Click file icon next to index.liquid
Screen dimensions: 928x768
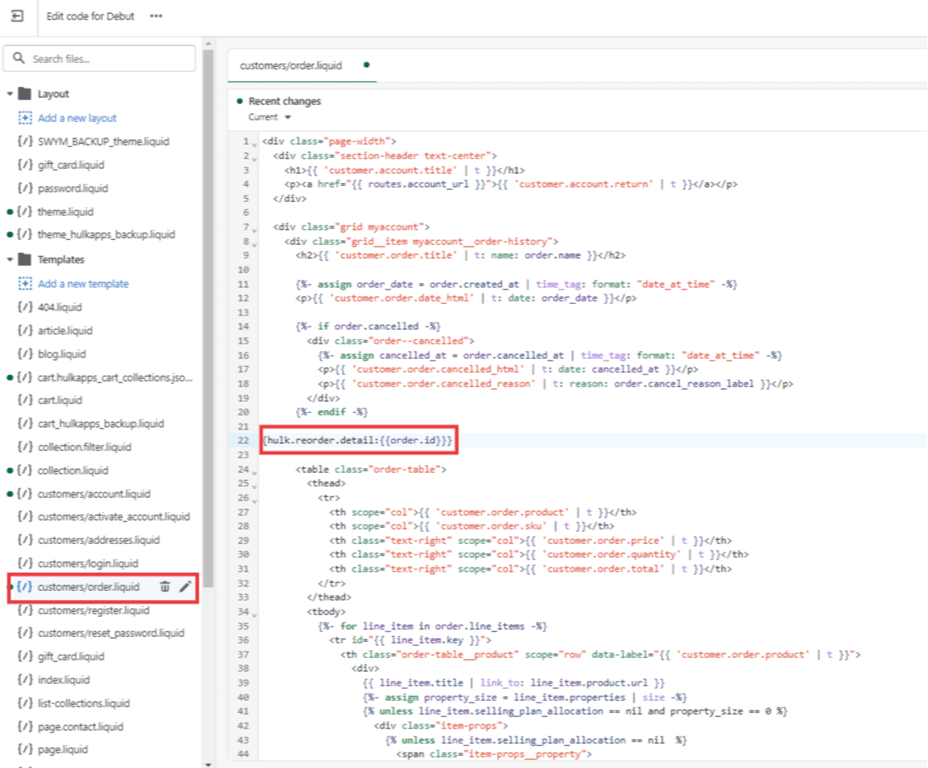pos(25,680)
